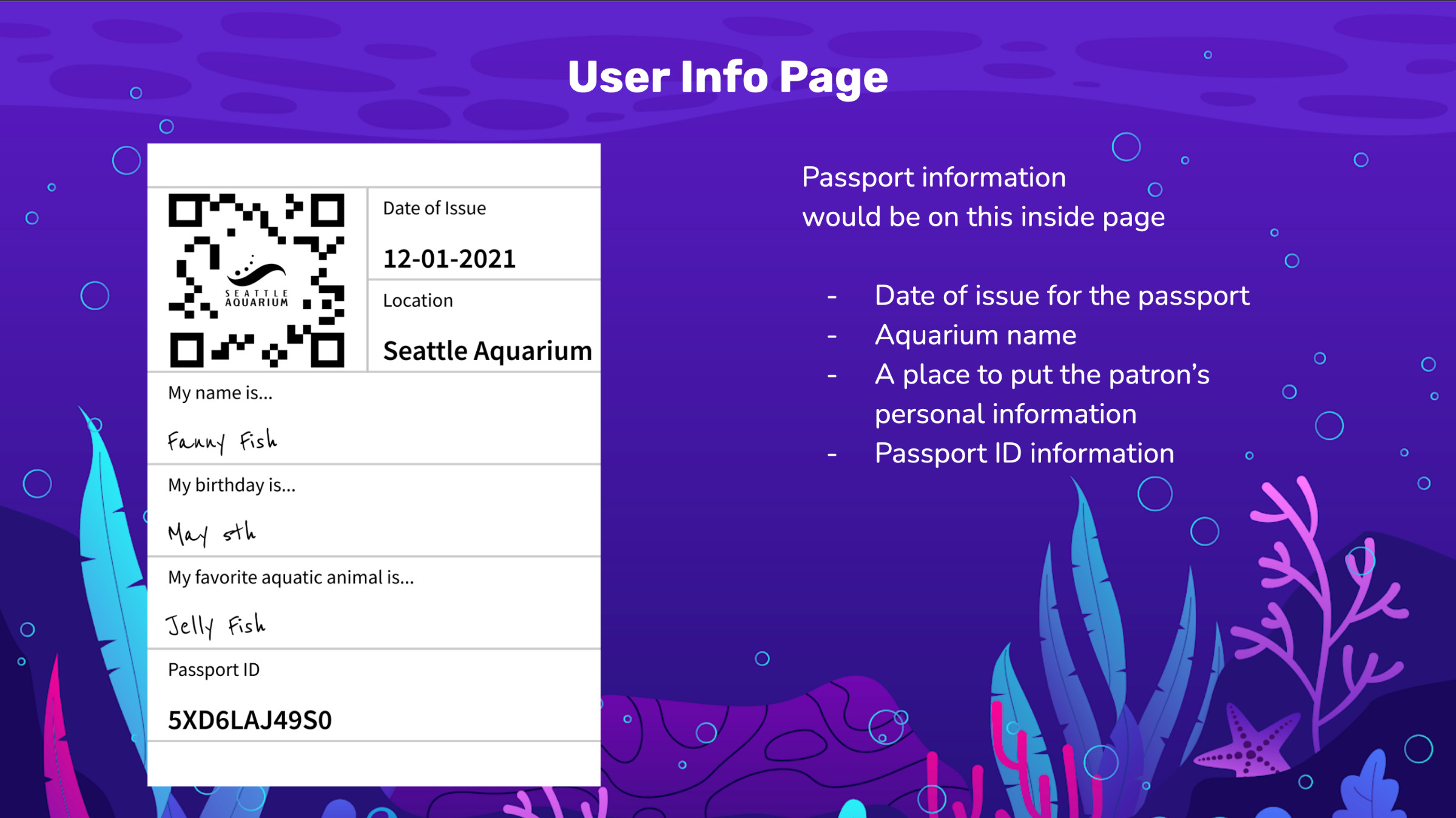Screen dimensions: 1456x818
Task: Click the 'User Info Page' slide title
Action: (727, 76)
